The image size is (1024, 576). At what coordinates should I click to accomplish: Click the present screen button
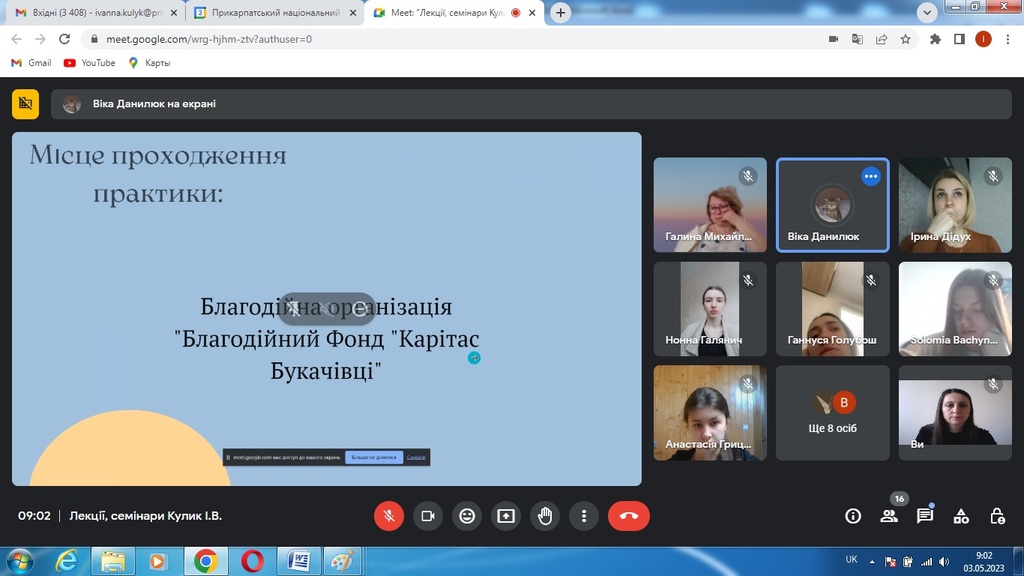pyautogui.click(x=506, y=516)
